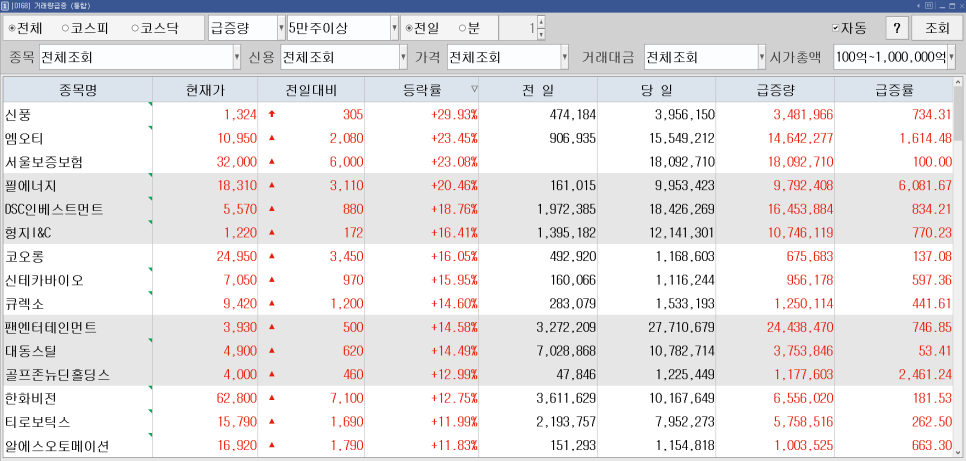
Task: Select the 형지I&C stock name
Action: [28, 233]
